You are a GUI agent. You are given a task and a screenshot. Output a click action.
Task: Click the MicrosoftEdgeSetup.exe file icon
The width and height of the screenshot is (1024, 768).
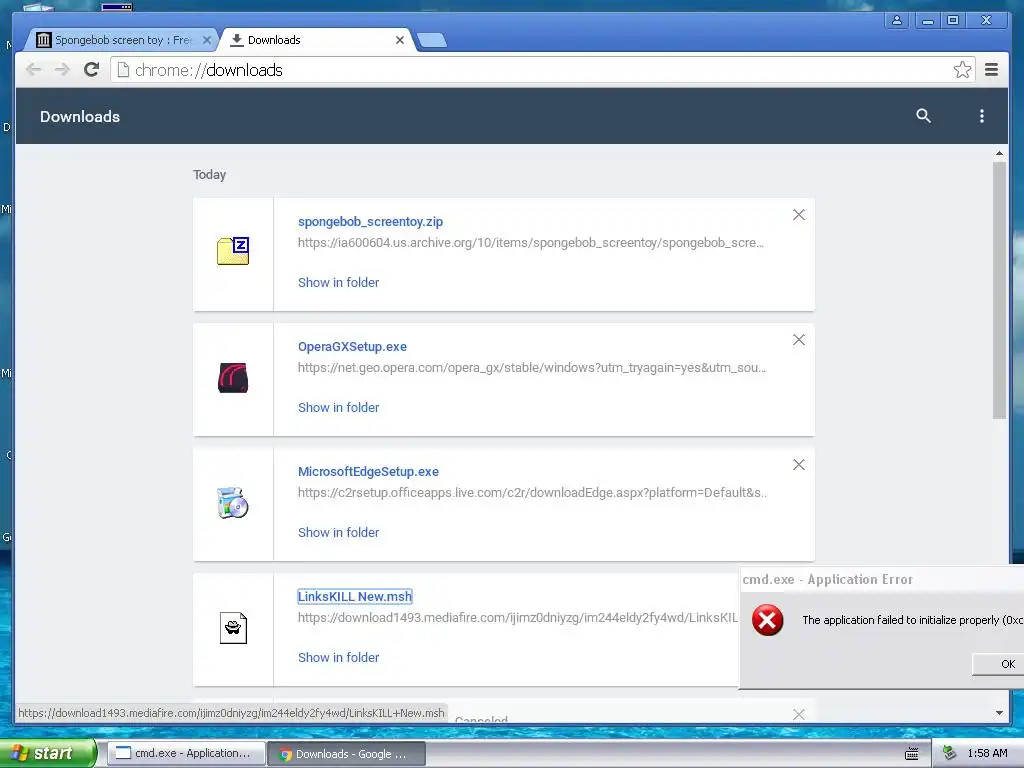[x=233, y=503]
